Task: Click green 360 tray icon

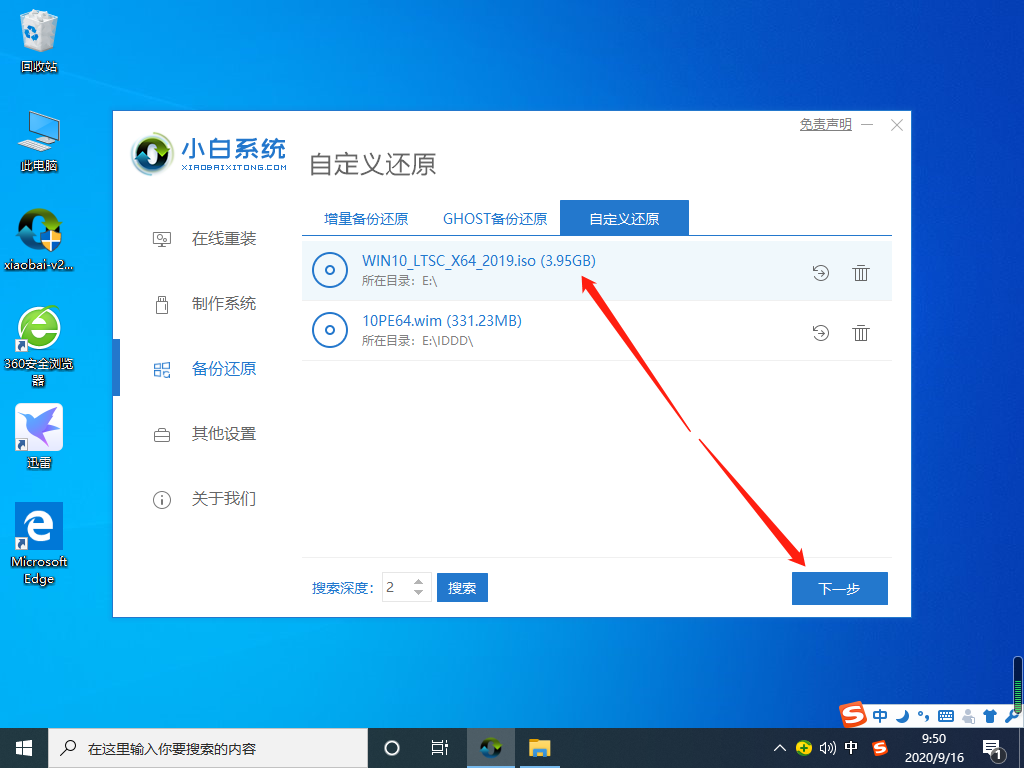Action: [804, 748]
